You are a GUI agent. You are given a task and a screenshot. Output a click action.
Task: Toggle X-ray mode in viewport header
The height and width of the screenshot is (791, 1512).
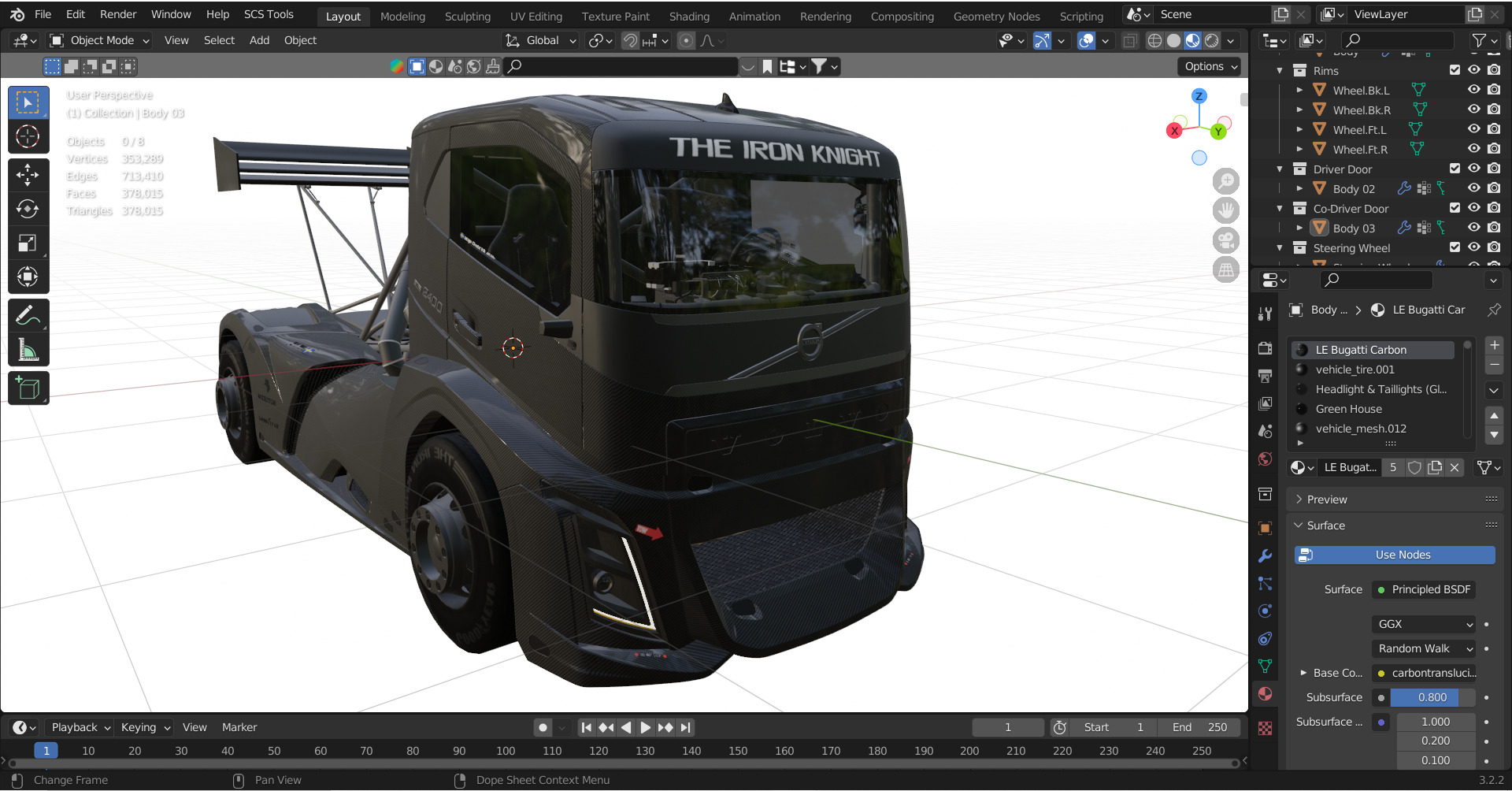[x=1130, y=41]
